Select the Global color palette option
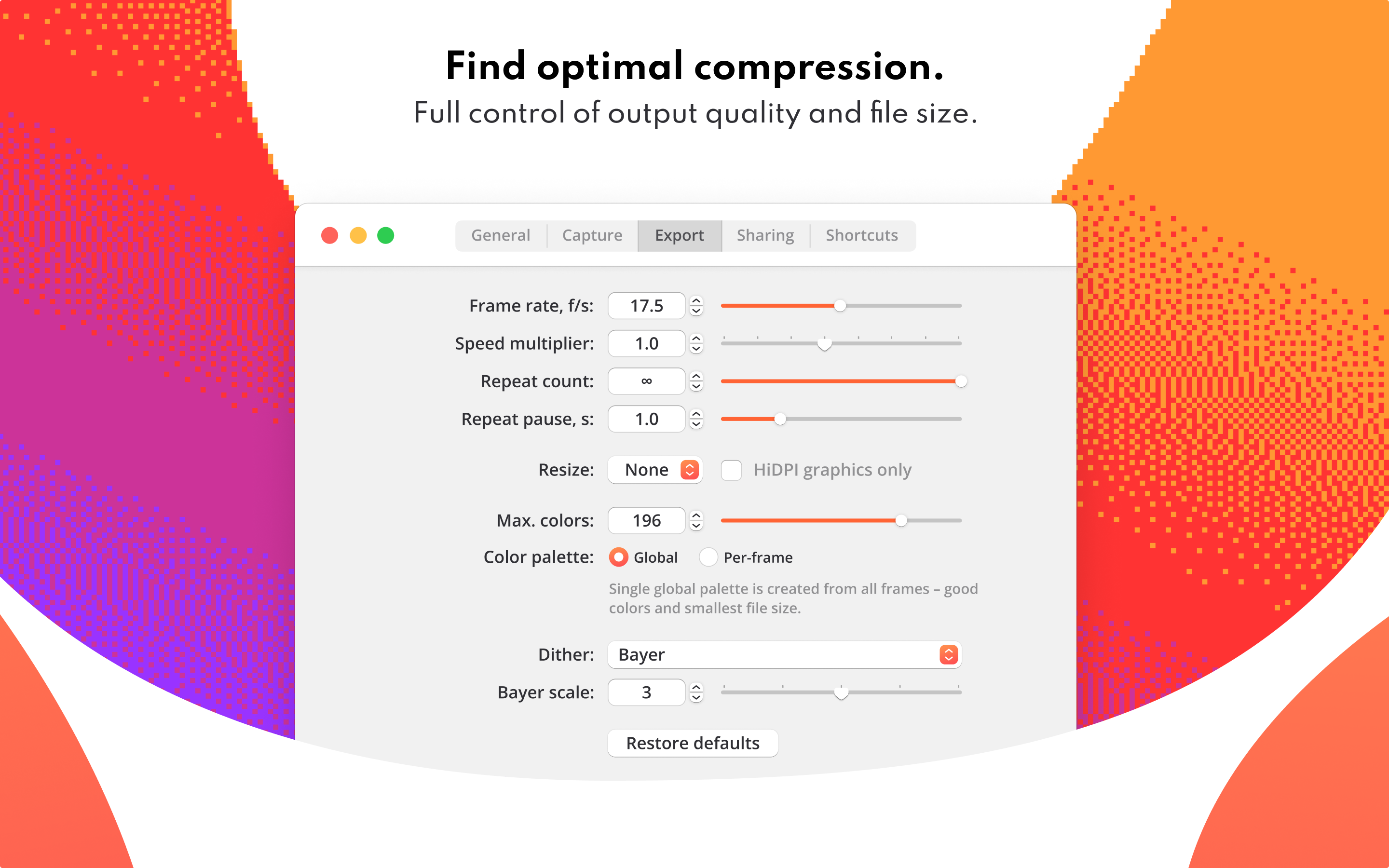 tap(619, 557)
